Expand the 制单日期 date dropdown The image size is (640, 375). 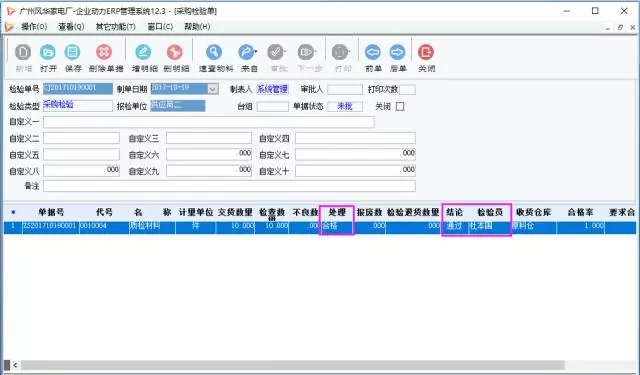213,89
